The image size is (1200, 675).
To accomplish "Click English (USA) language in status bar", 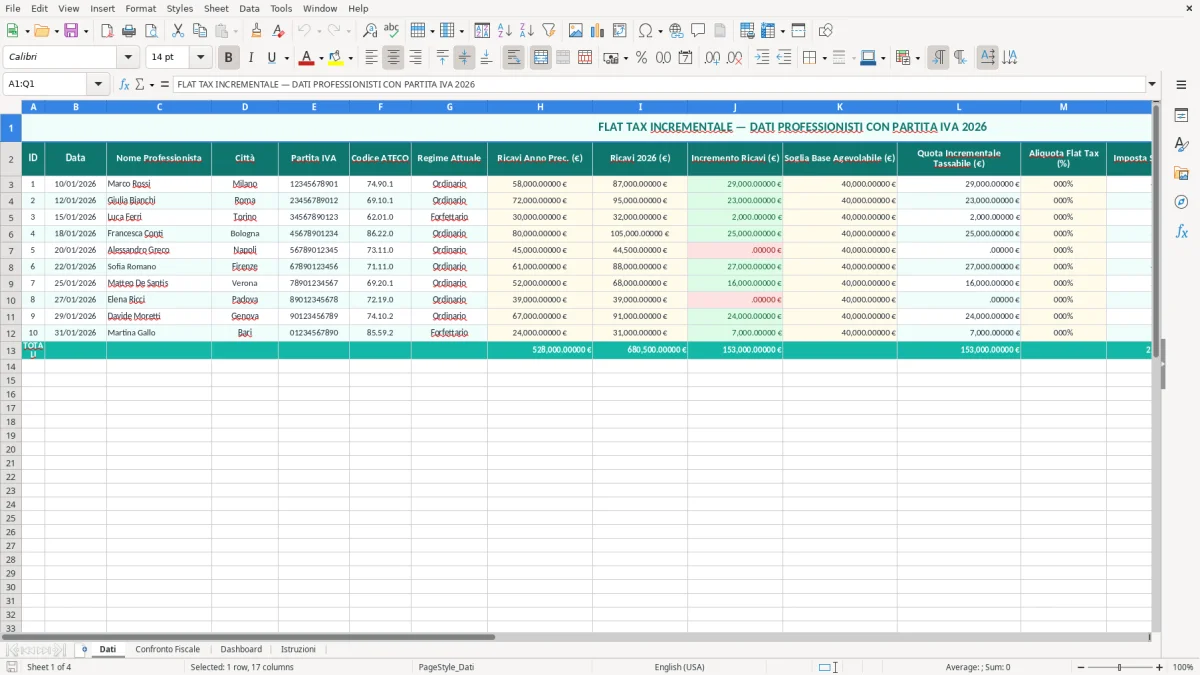I will [x=680, y=667].
